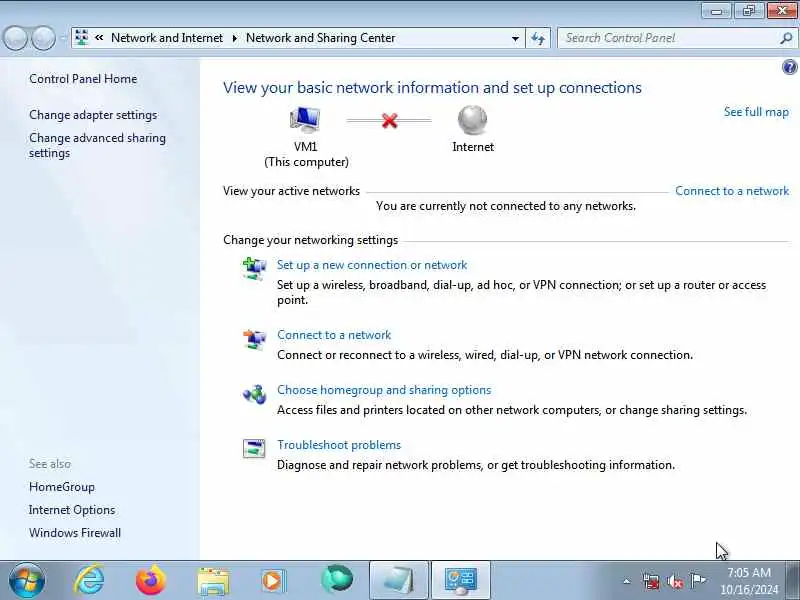Open the Windows Start menu
This screenshot has width=800, height=600.
click(x=27, y=581)
